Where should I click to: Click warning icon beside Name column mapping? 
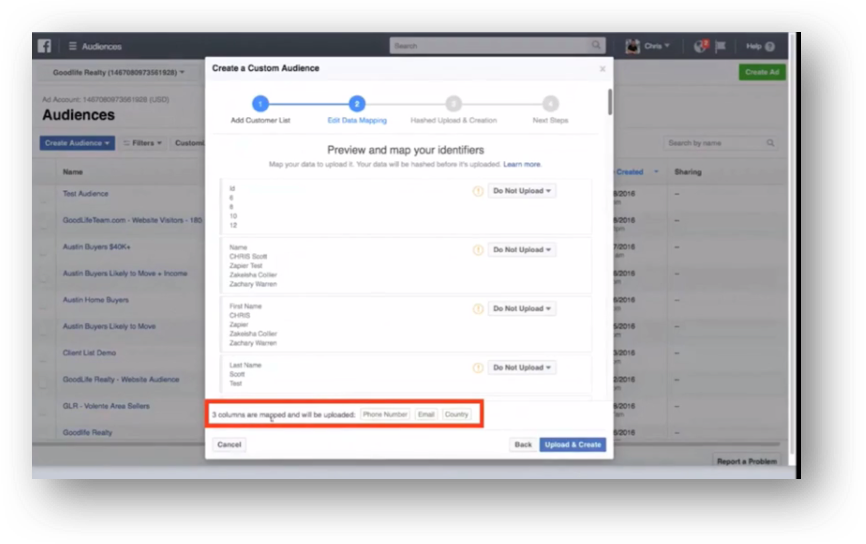point(478,250)
